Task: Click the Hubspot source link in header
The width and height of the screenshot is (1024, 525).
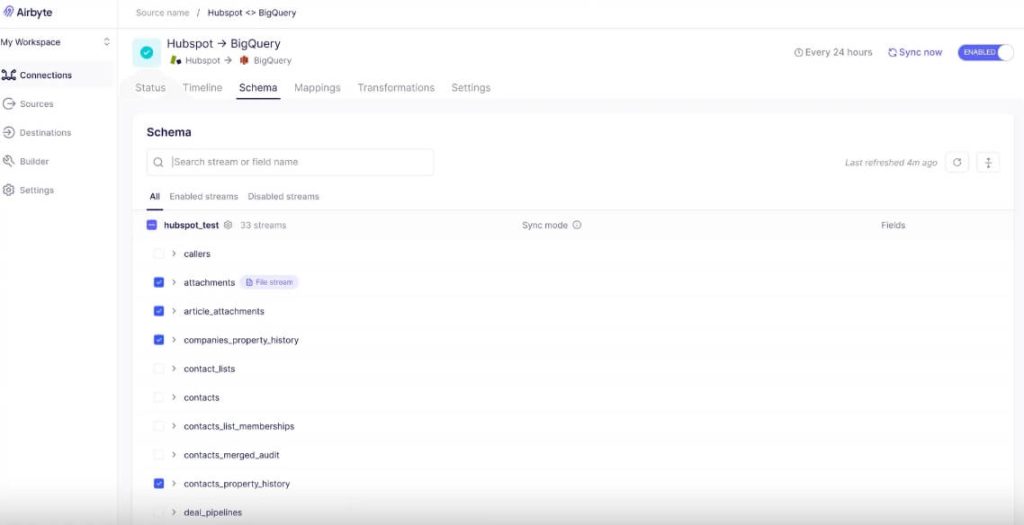Action: click(x=202, y=60)
